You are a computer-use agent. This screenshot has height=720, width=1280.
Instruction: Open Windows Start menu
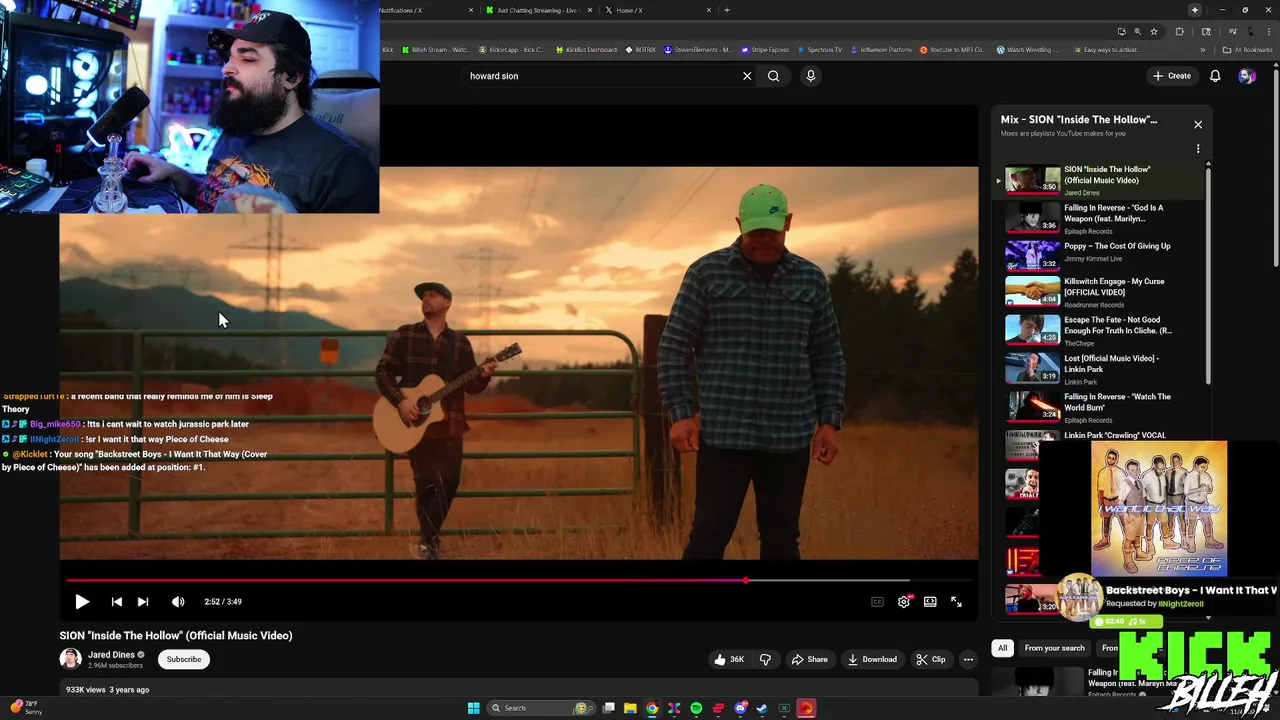pyautogui.click(x=473, y=708)
